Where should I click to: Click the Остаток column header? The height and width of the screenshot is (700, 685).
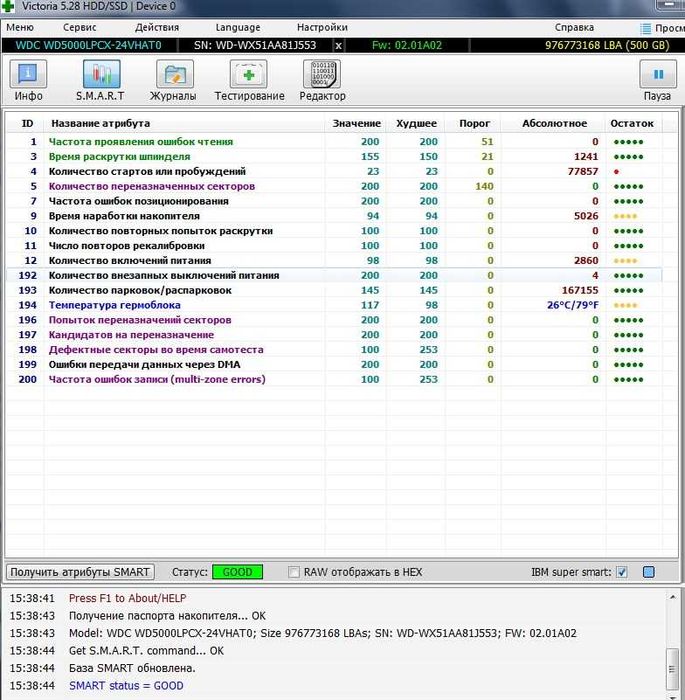pyautogui.click(x=632, y=124)
